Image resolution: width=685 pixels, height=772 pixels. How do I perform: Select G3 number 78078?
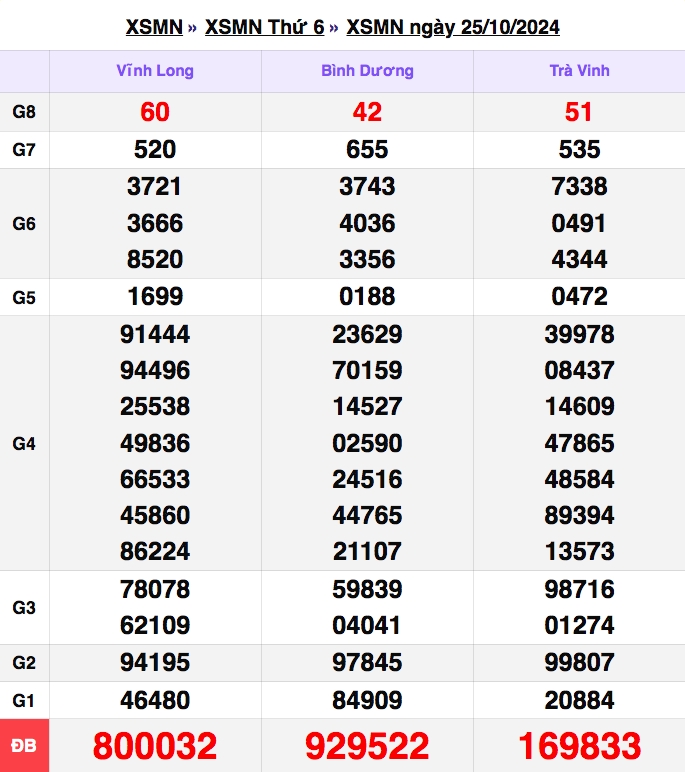(155, 589)
